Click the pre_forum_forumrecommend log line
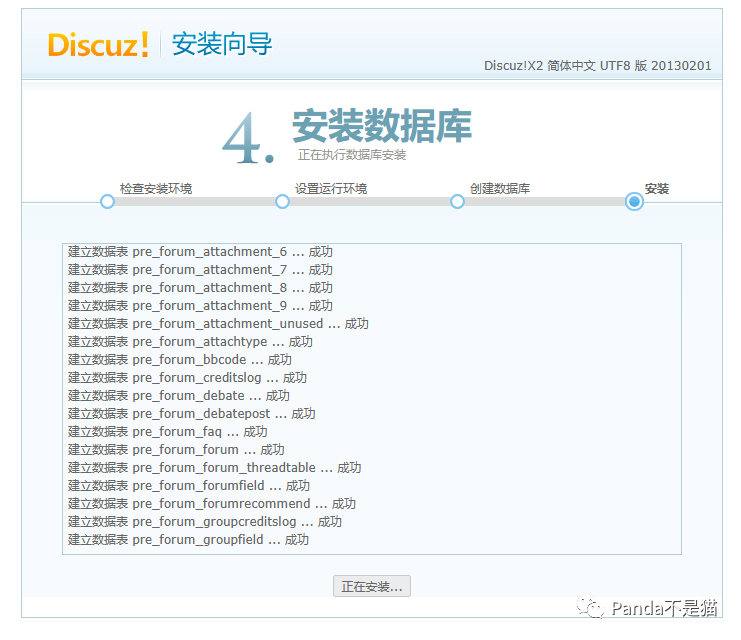Image resolution: width=741 pixels, height=640 pixels. 212,503
